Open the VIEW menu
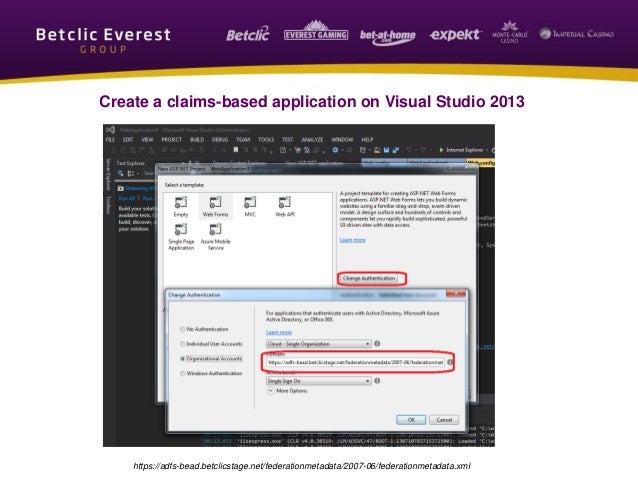The image size is (638, 479). click(x=147, y=140)
